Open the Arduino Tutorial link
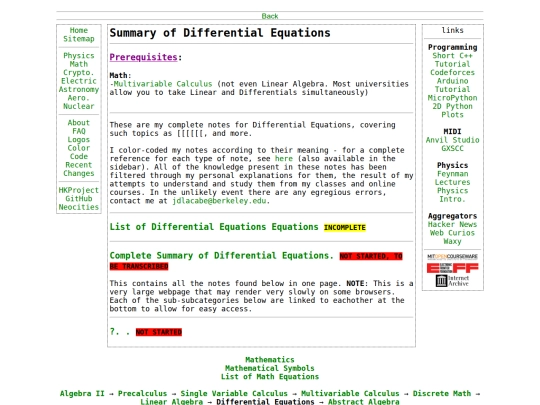Screen dimensions: 540x405 (x=452, y=85)
